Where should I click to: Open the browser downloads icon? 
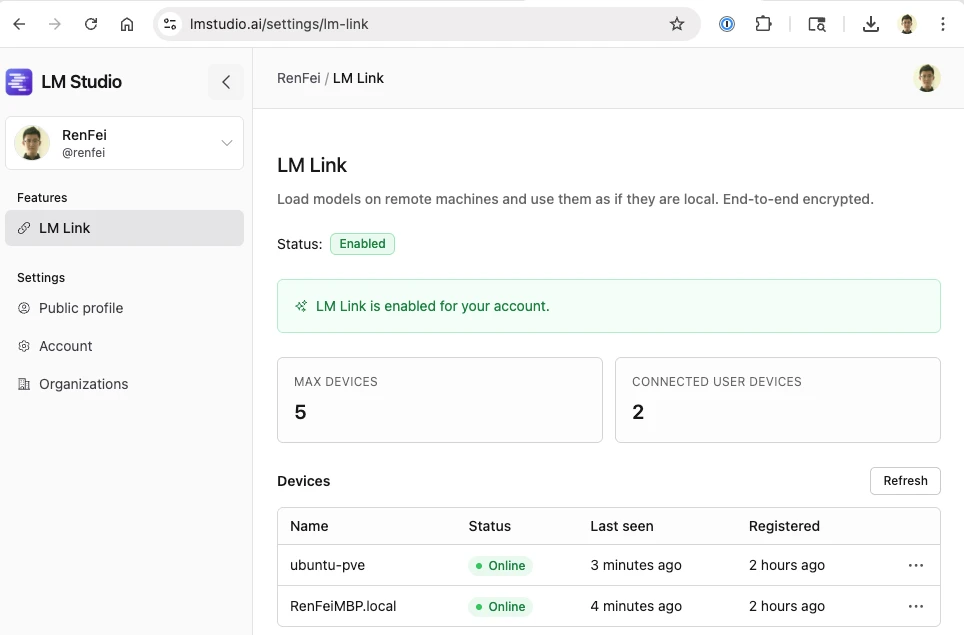pos(871,24)
